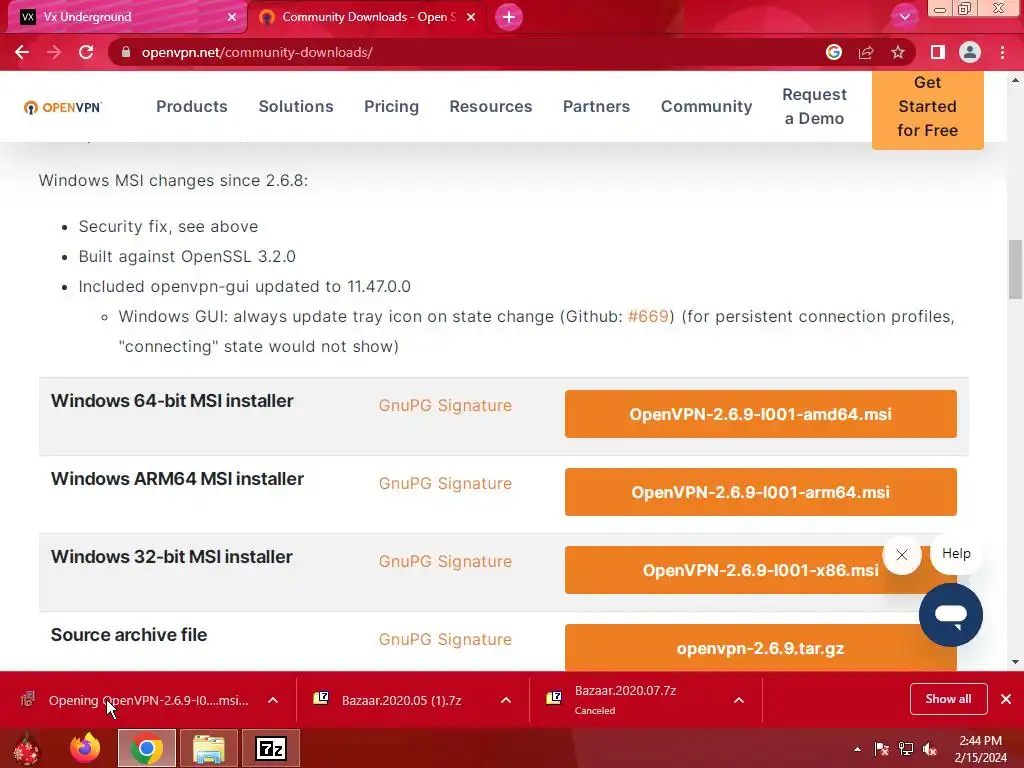This screenshot has width=1024, height=768.
Task: Click the Action Center flag tray icon
Action: click(882, 749)
